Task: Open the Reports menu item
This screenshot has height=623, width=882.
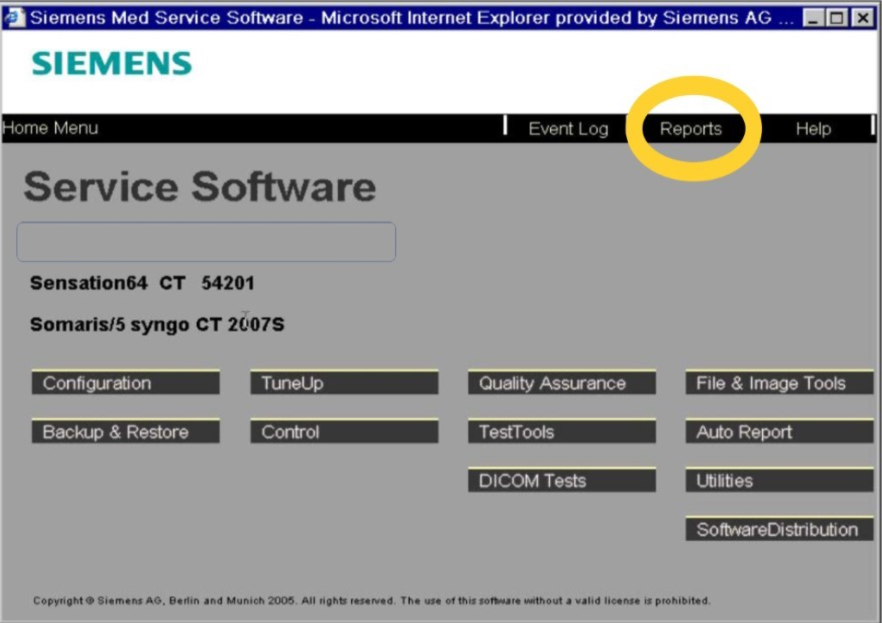Action: [690, 129]
